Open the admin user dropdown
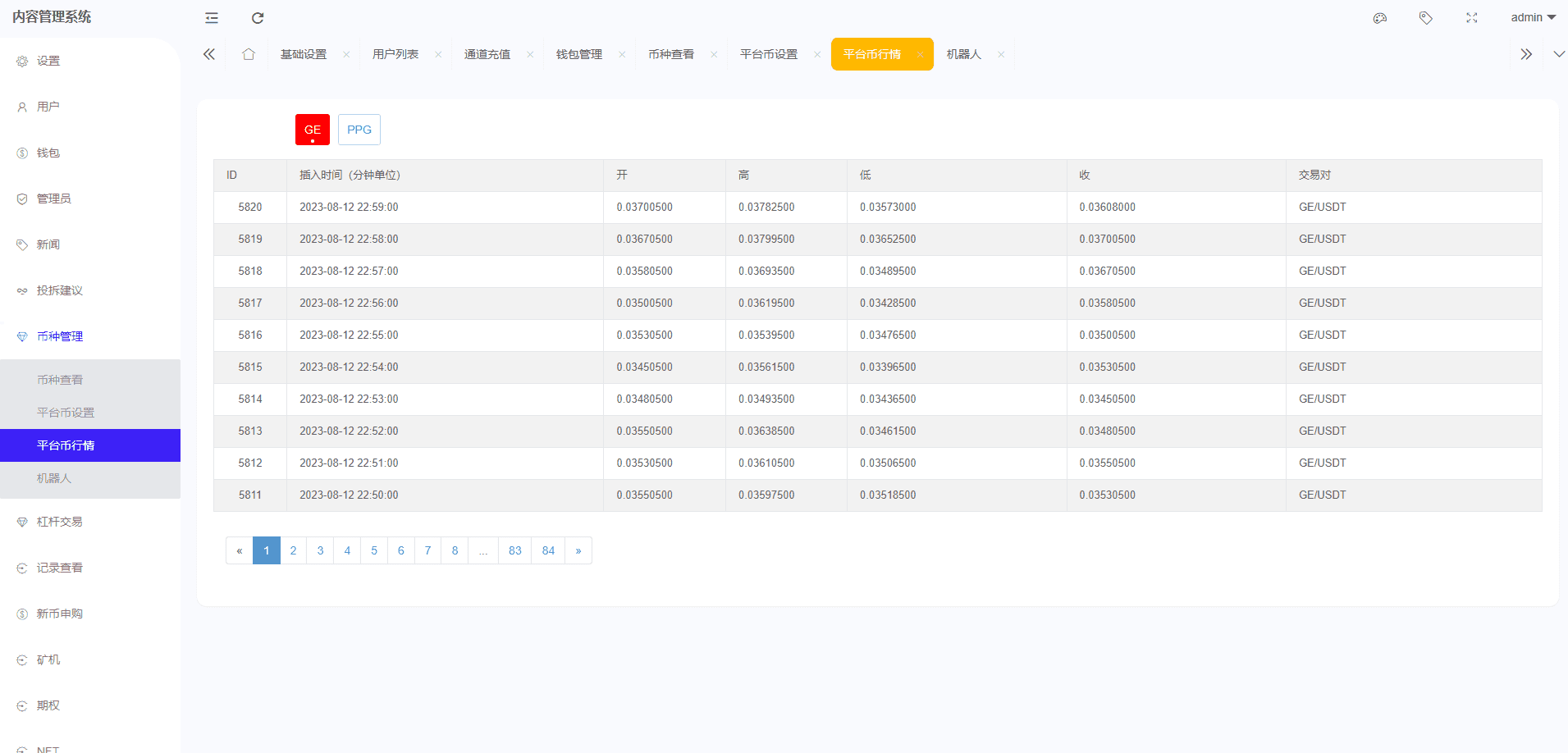The image size is (1568, 753). click(x=1533, y=18)
